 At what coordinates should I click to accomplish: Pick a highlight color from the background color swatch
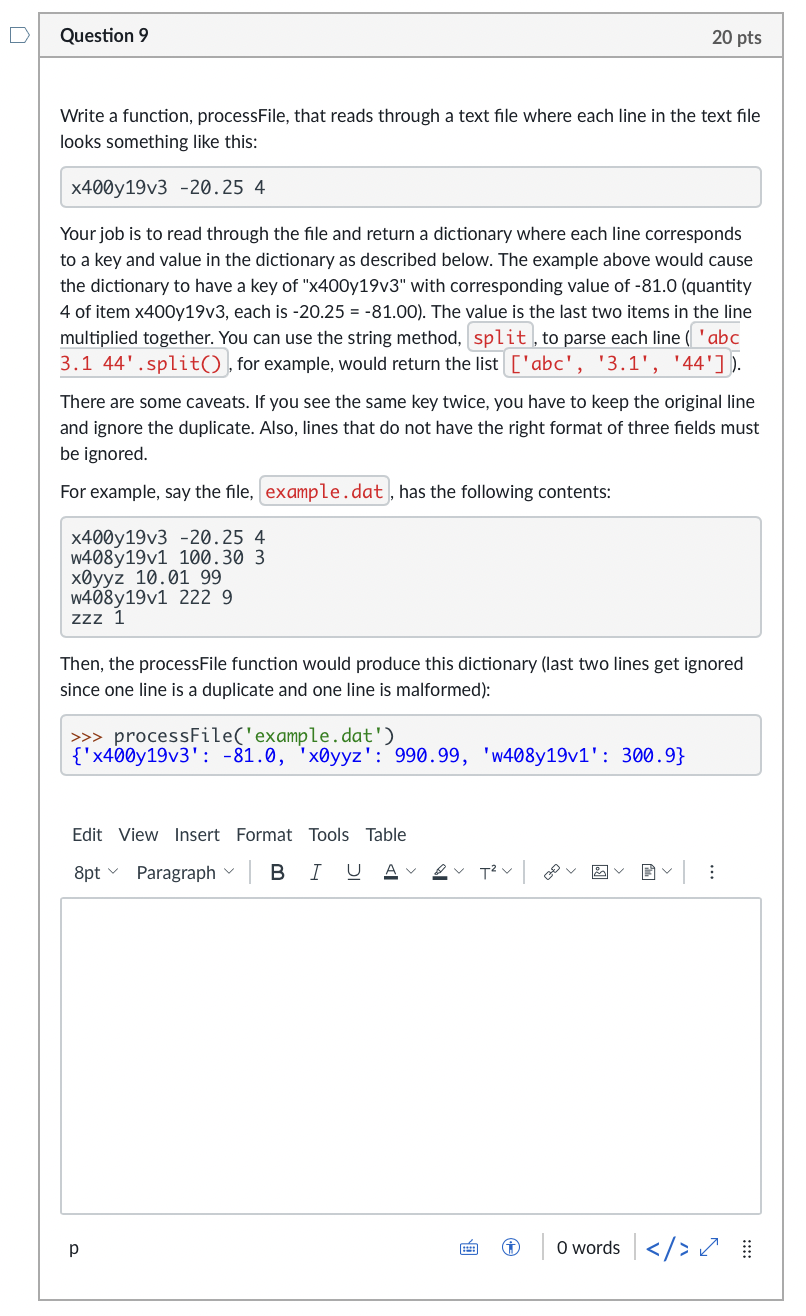coord(442,871)
